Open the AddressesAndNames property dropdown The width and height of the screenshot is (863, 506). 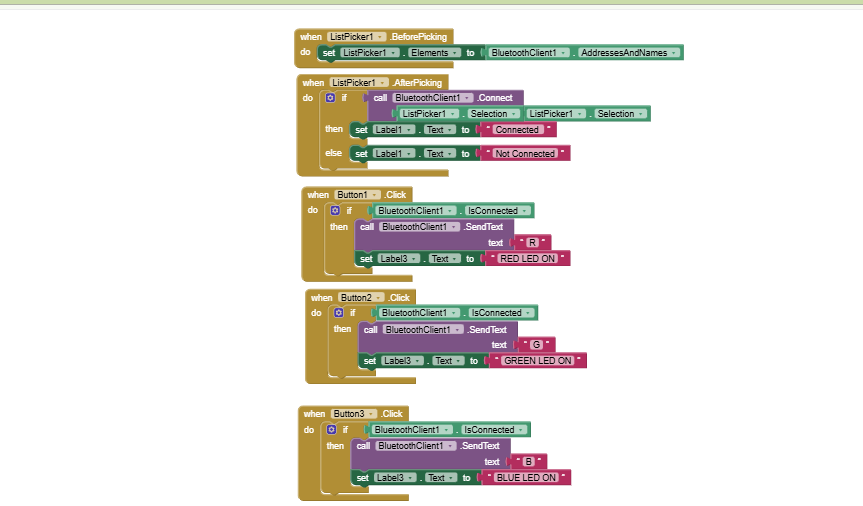629,53
